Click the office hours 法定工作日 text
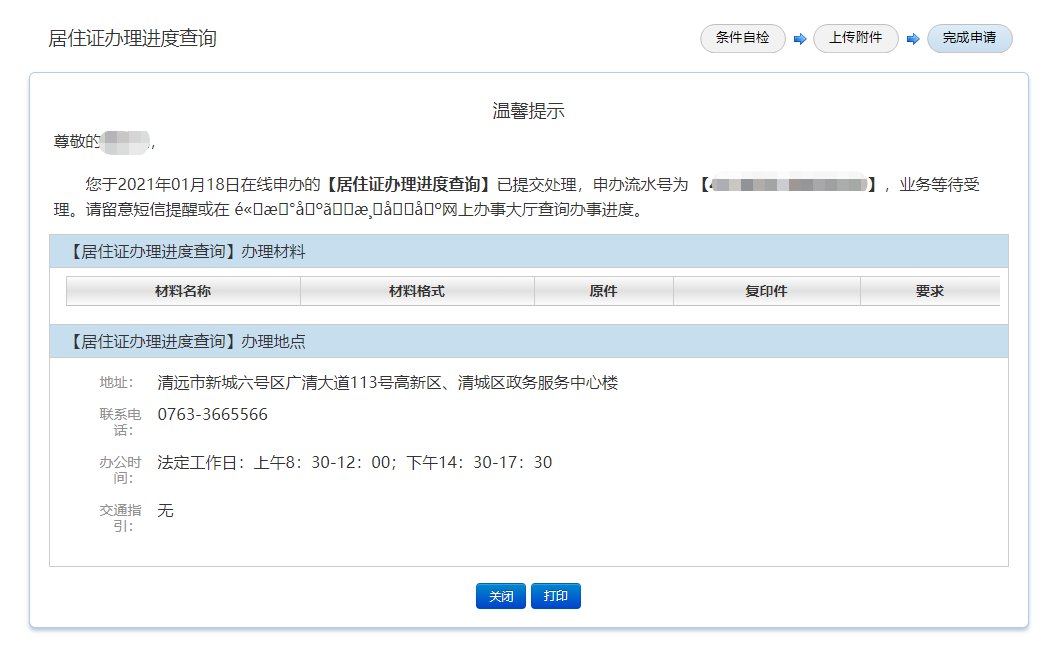Image resolution: width=1051 pixels, height=654 pixels. (354, 462)
